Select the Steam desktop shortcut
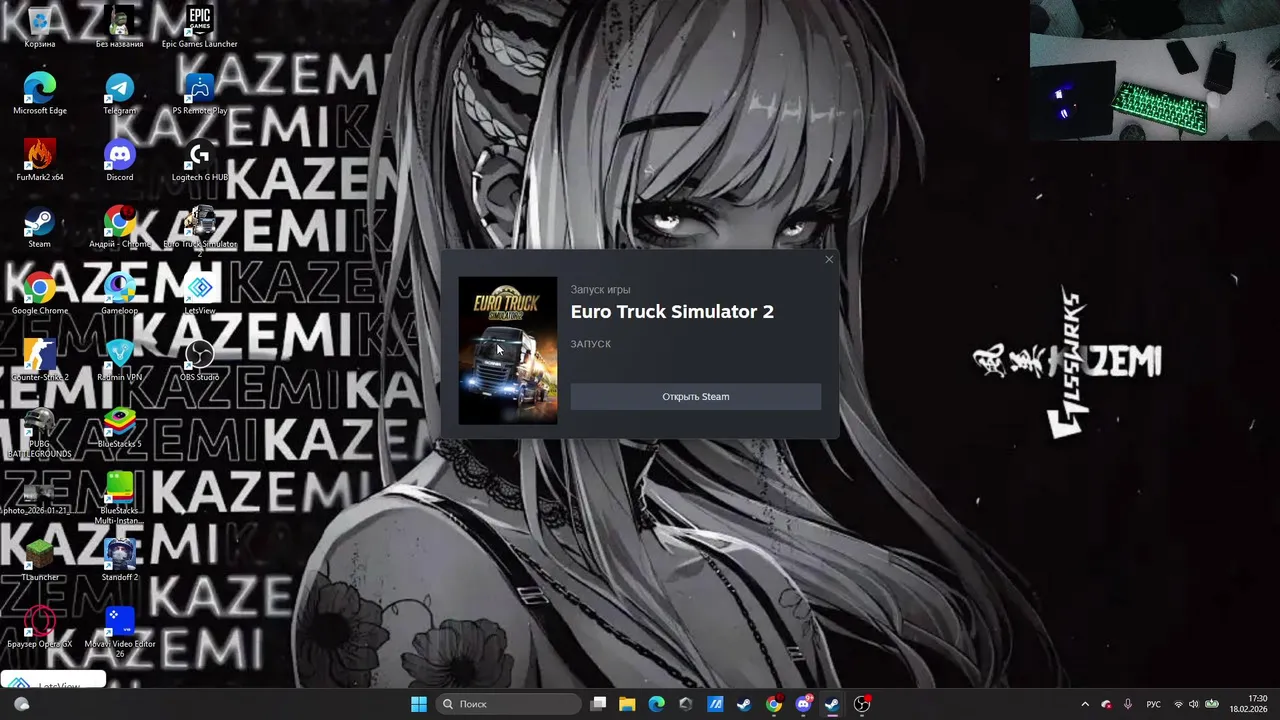 pos(39,227)
